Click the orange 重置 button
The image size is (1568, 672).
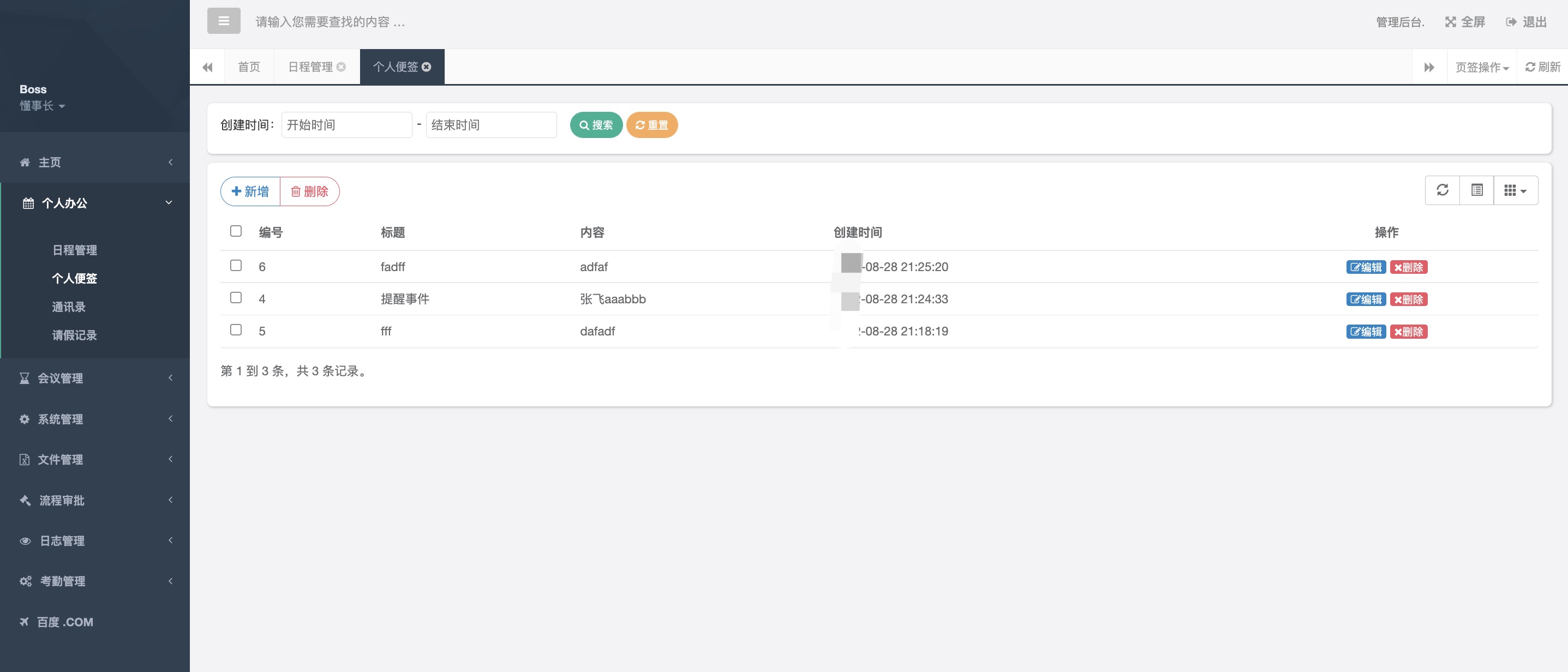[x=652, y=125]
